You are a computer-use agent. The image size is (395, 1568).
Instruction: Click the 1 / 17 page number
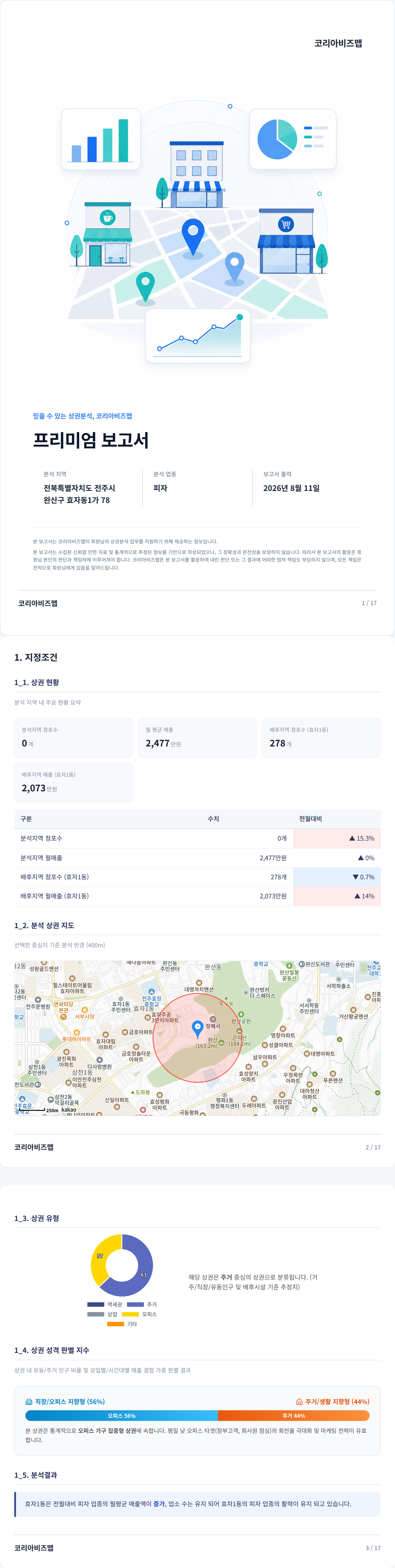point(369,603)
